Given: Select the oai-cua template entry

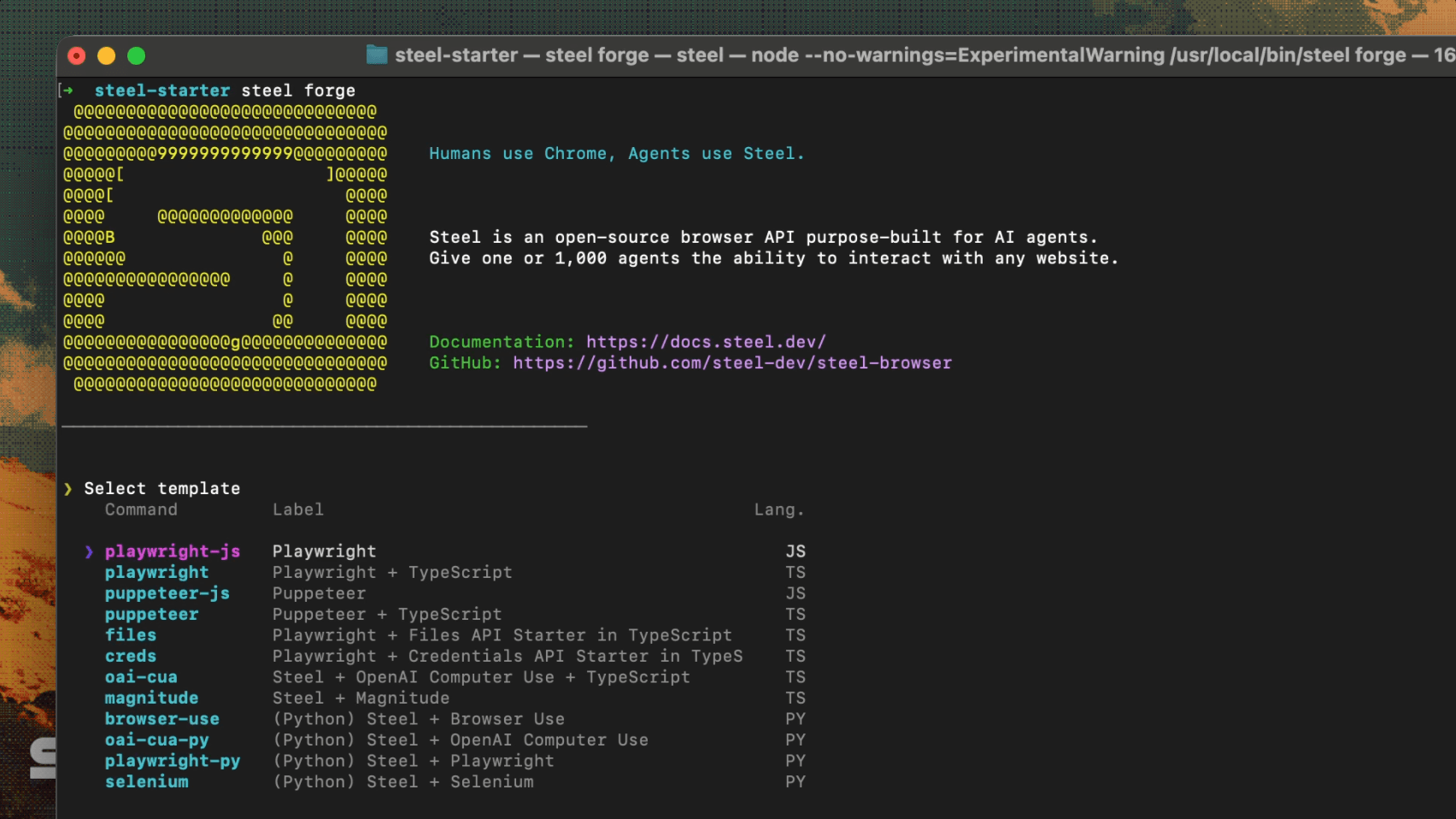Looking at the screenshot, I should coord(141,677).
